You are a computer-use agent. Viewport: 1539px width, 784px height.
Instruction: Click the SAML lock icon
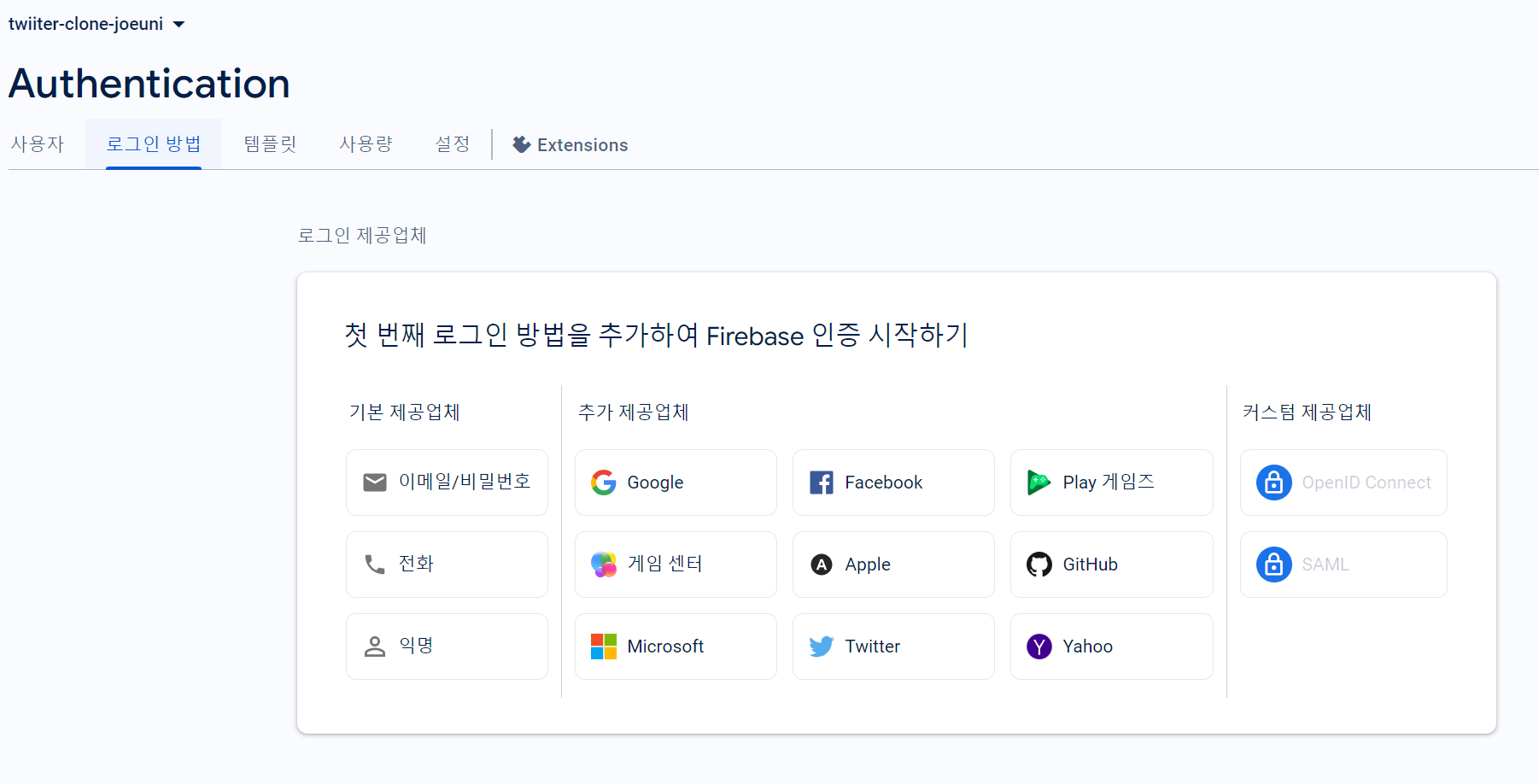(1274, 565)
